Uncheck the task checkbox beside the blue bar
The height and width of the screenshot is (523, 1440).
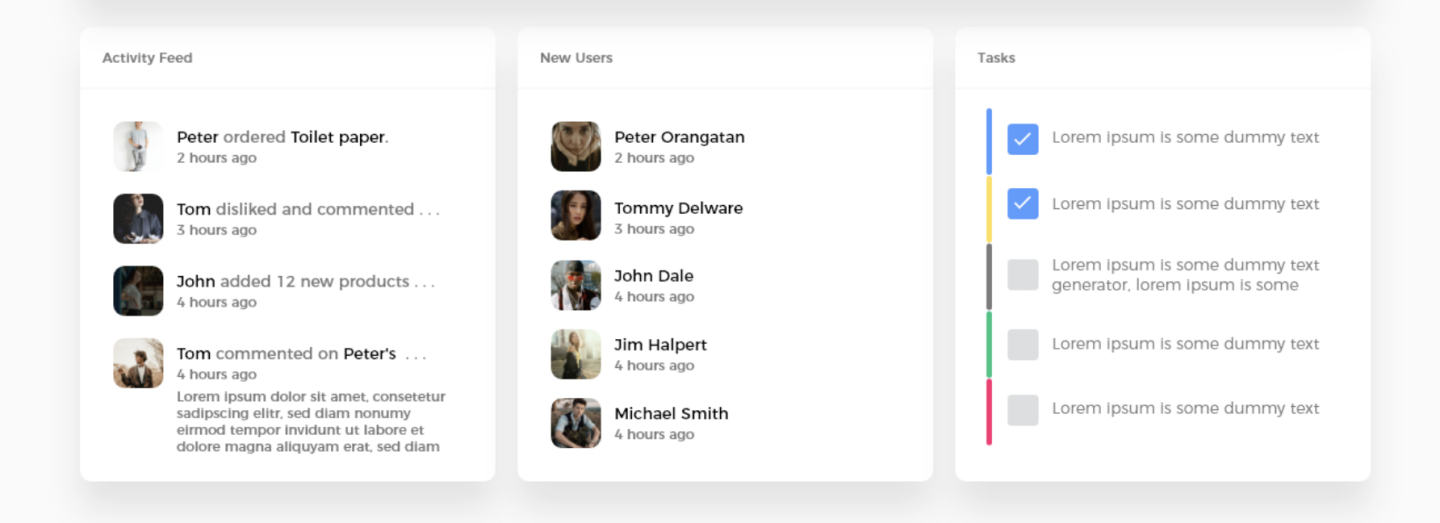pyautogui.click(x=1022, y=139)
